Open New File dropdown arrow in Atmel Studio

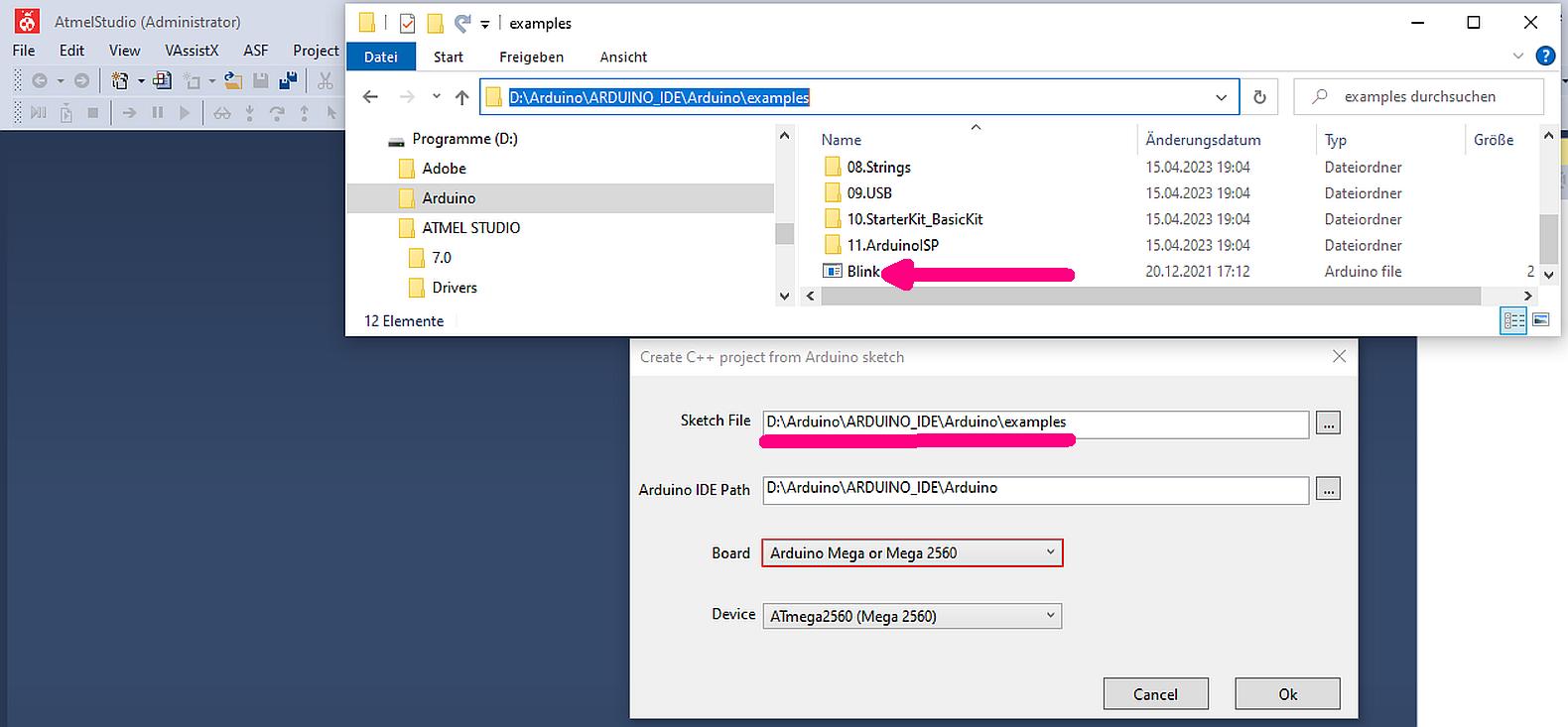(x=211, y=81)
